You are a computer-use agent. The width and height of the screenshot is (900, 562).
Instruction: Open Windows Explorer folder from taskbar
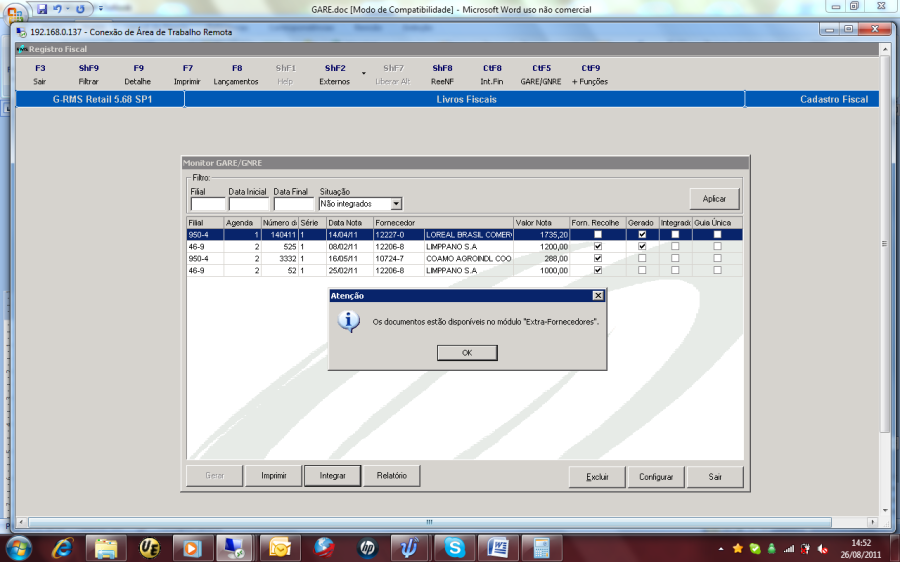(x=106, y=548)
